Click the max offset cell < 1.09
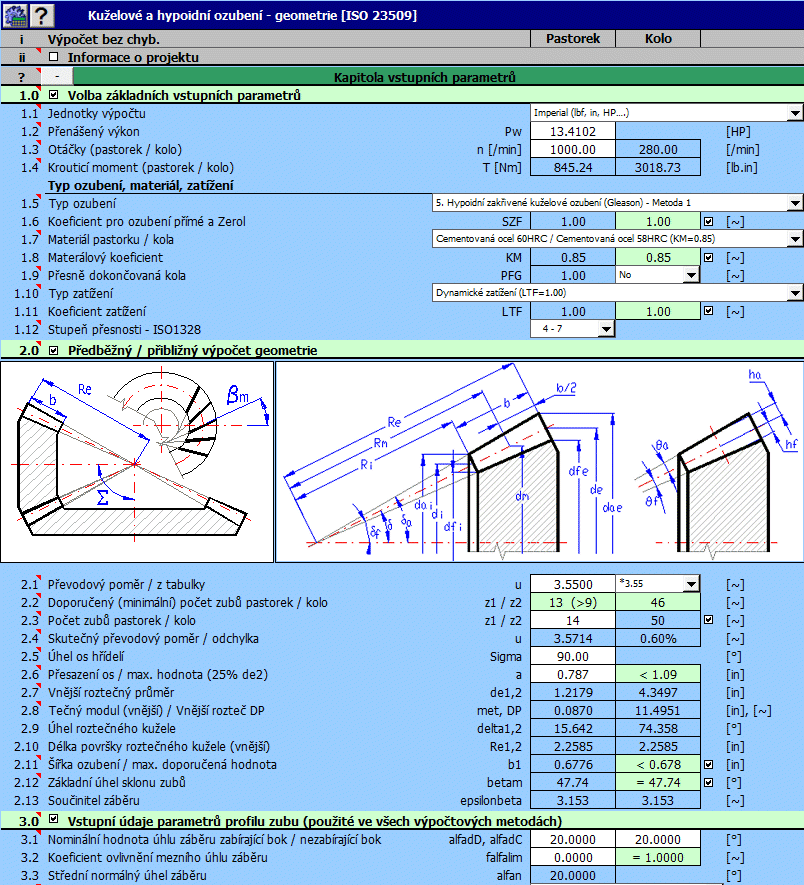The height and width of the screenshot is (885, 804). (658, 674)
